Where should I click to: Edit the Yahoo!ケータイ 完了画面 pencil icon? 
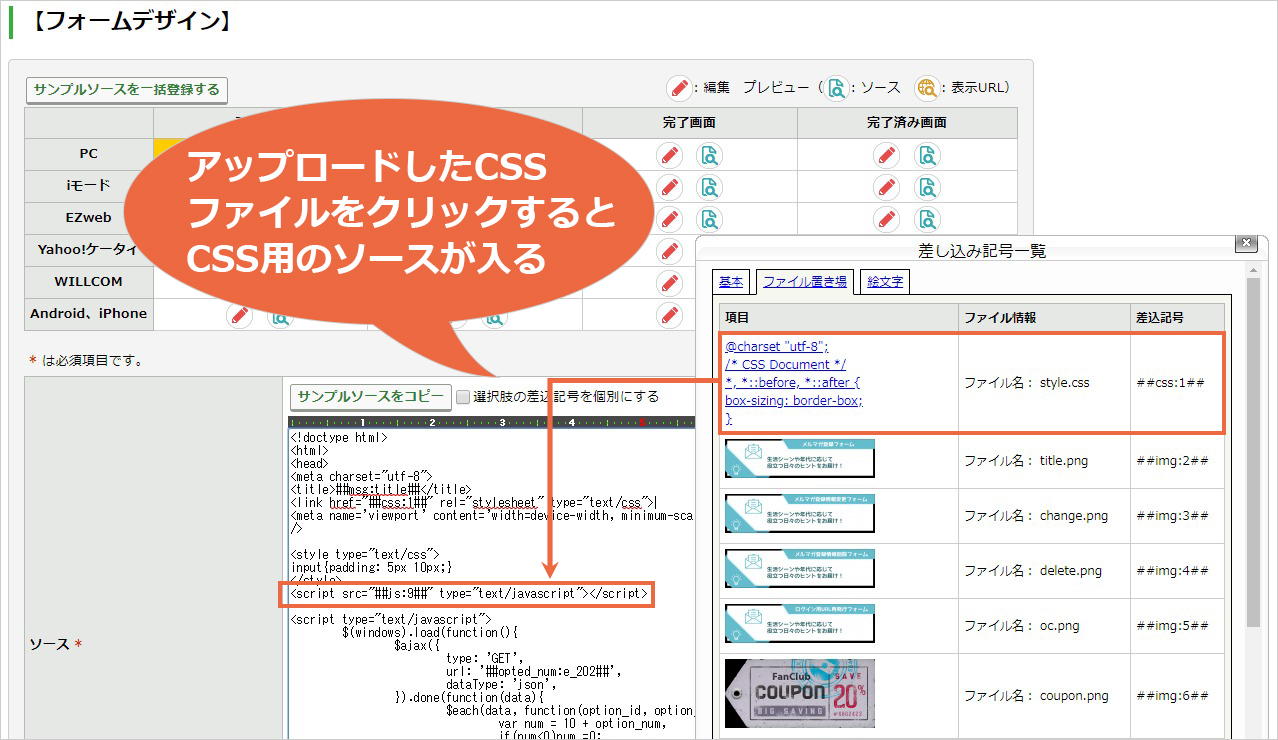click(670, 251)
